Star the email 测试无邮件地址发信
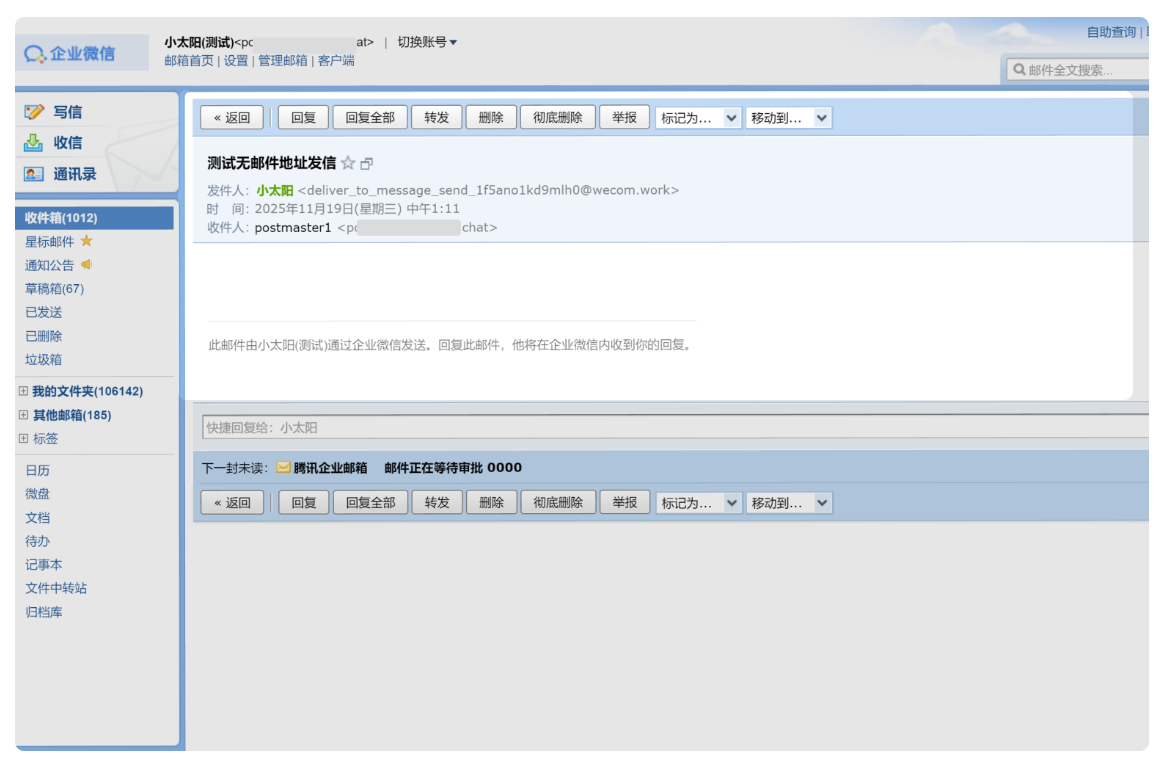The height and width of the screenshot is (759, 1155). (346, 162)
